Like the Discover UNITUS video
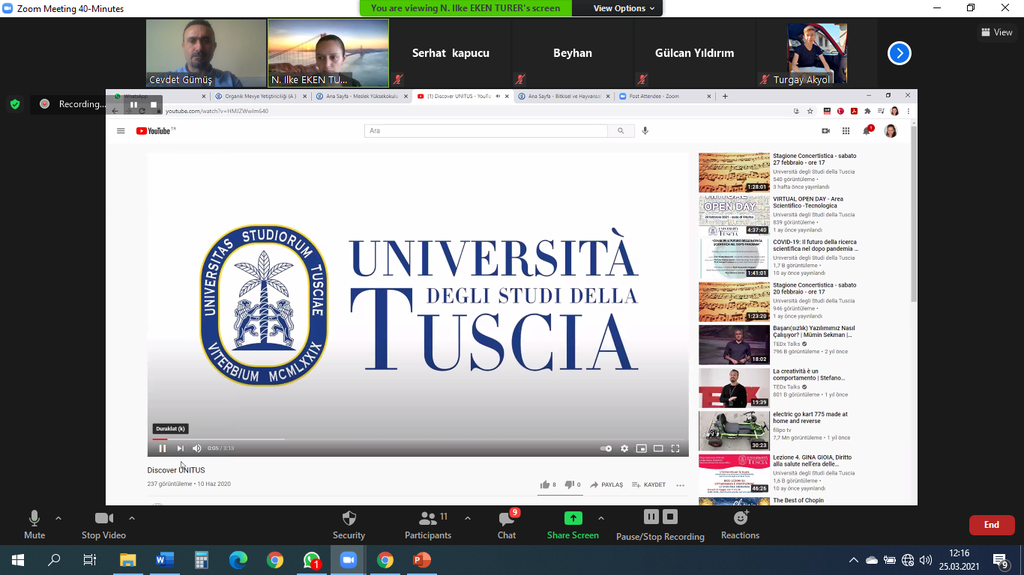The width and height of the screenshot is (1024, 575). pyautogui.click(x=548, y=485)
